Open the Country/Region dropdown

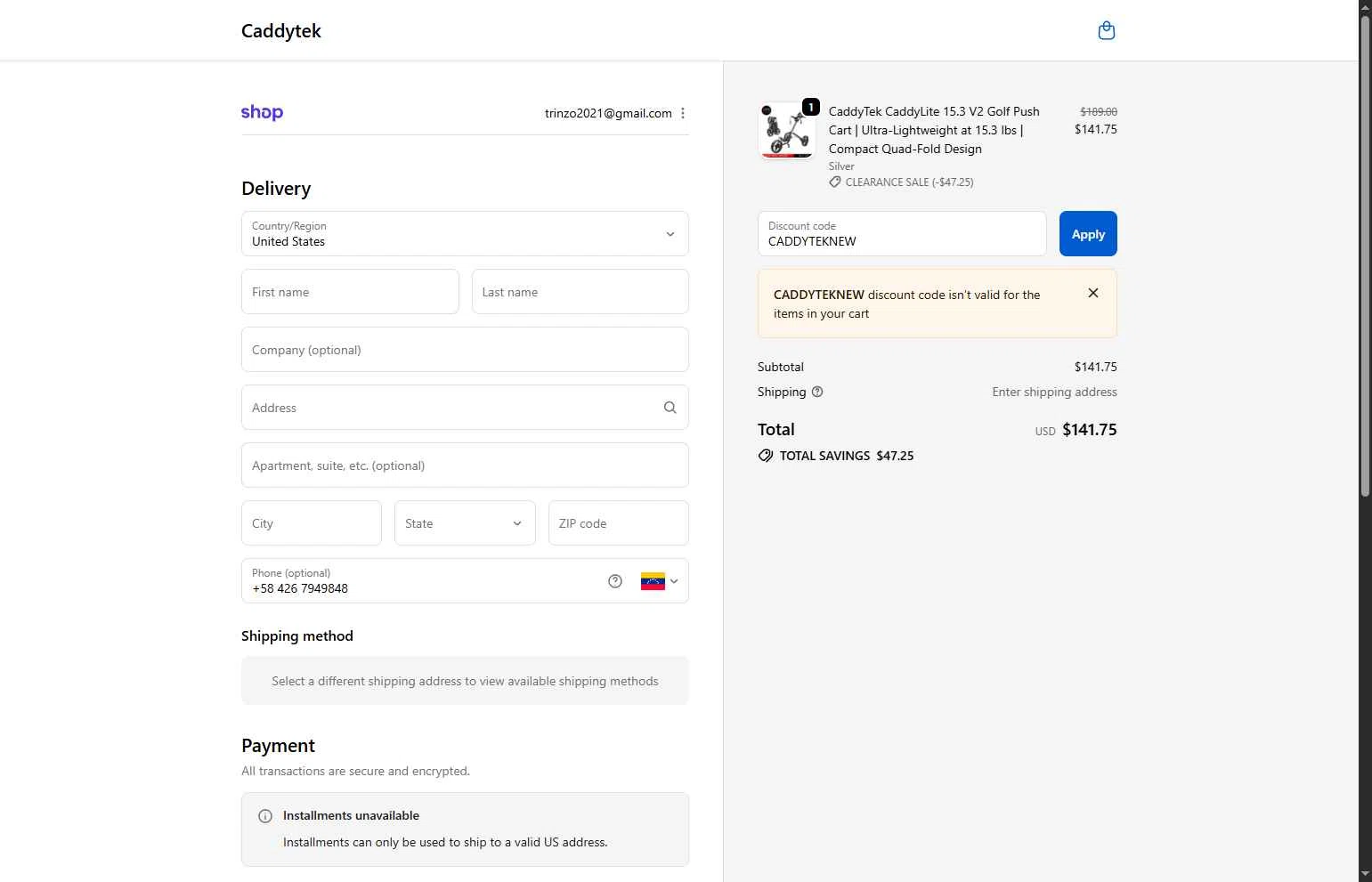465,234
